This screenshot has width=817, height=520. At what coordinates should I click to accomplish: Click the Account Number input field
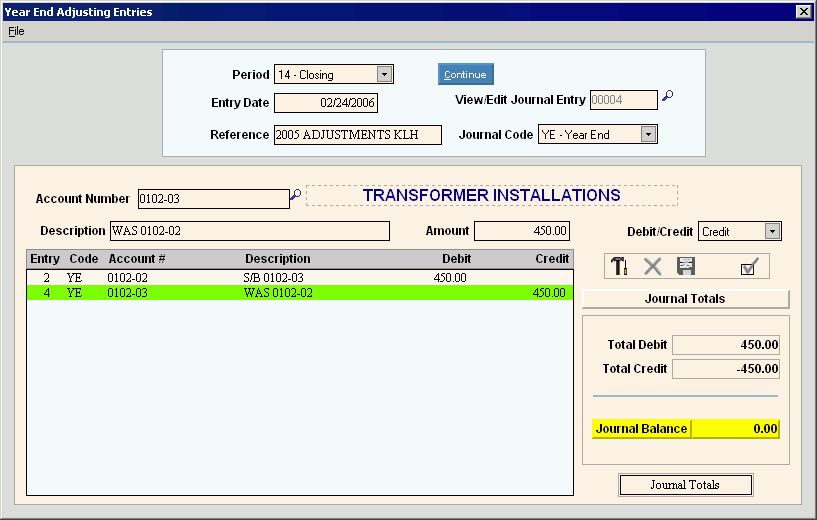(x=212, y=198)
